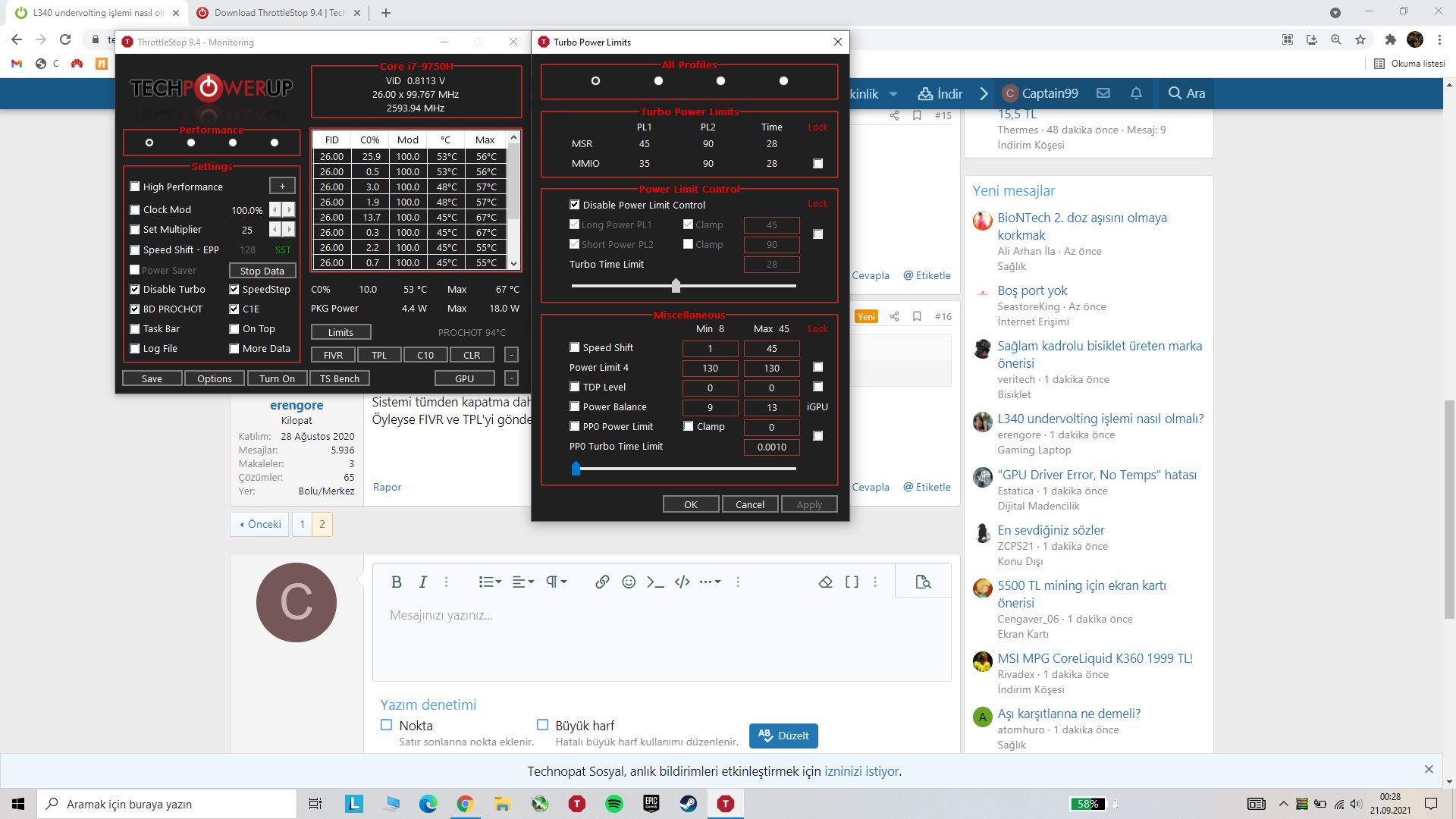Open Steam from the taskbar
The width and height of the screenshot is (1456, 819).
click(689, 804)
